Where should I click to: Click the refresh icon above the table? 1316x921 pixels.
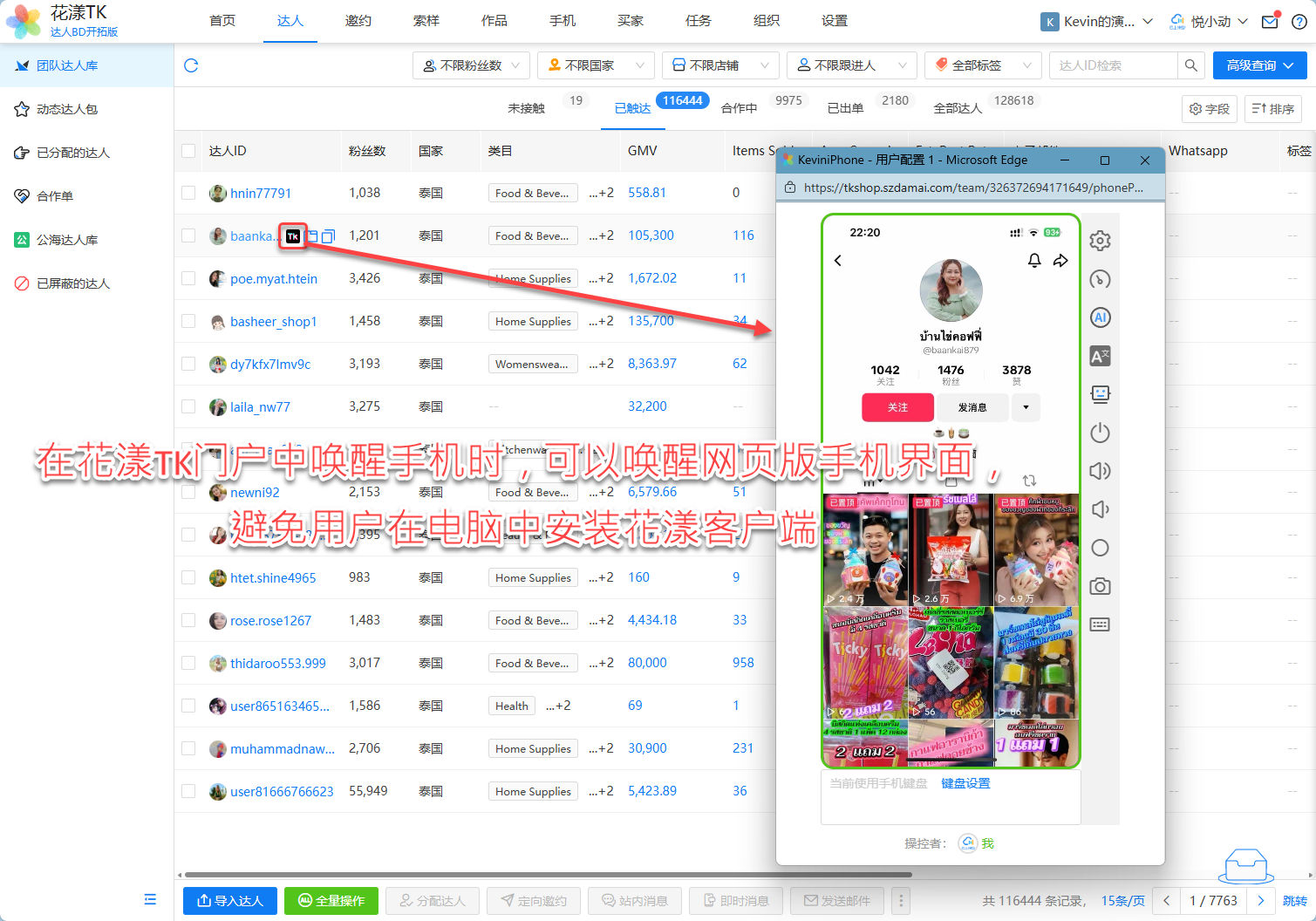point(192,65)
